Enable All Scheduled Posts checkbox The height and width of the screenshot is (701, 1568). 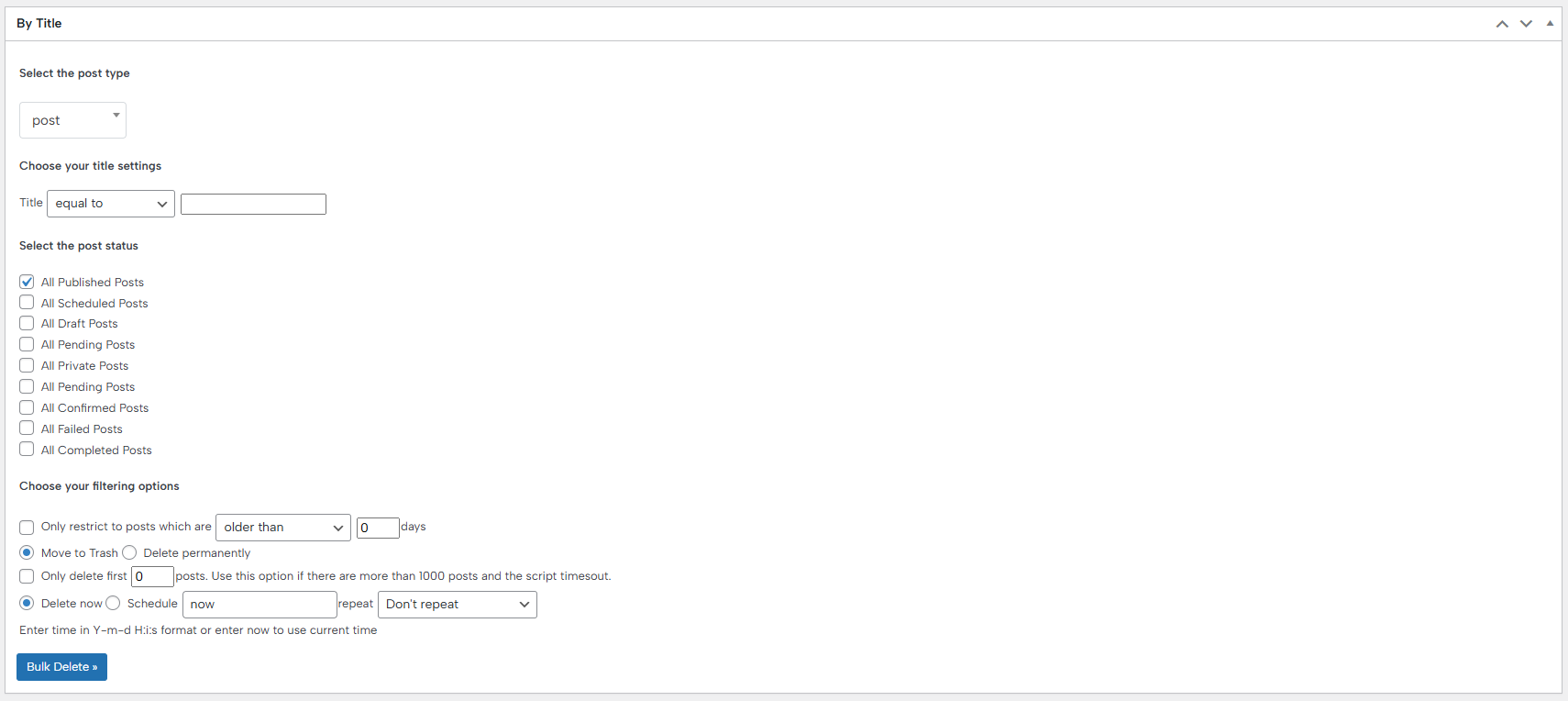27,303
